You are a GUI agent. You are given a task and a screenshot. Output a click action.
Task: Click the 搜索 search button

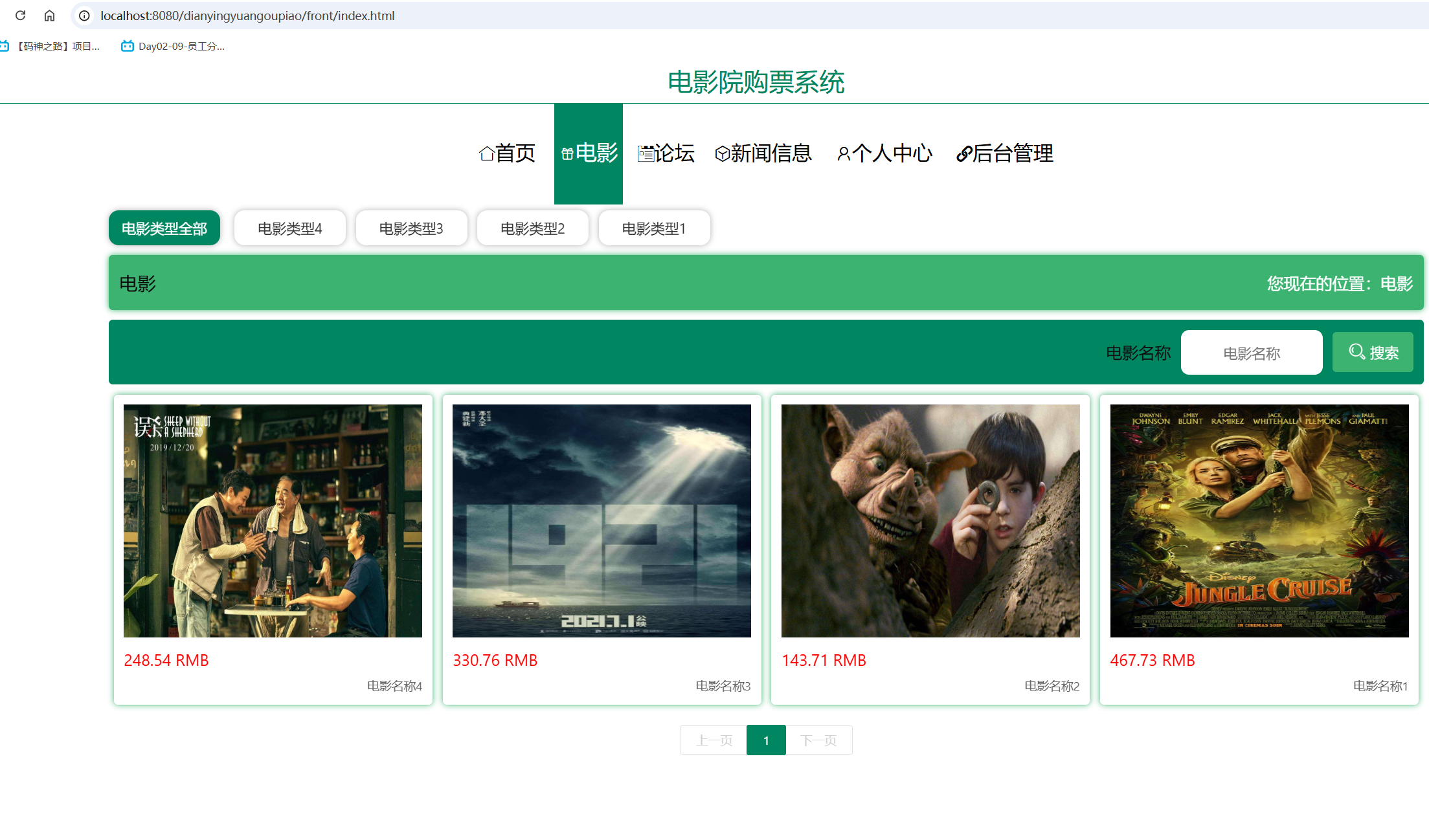tap(1373, 353)
